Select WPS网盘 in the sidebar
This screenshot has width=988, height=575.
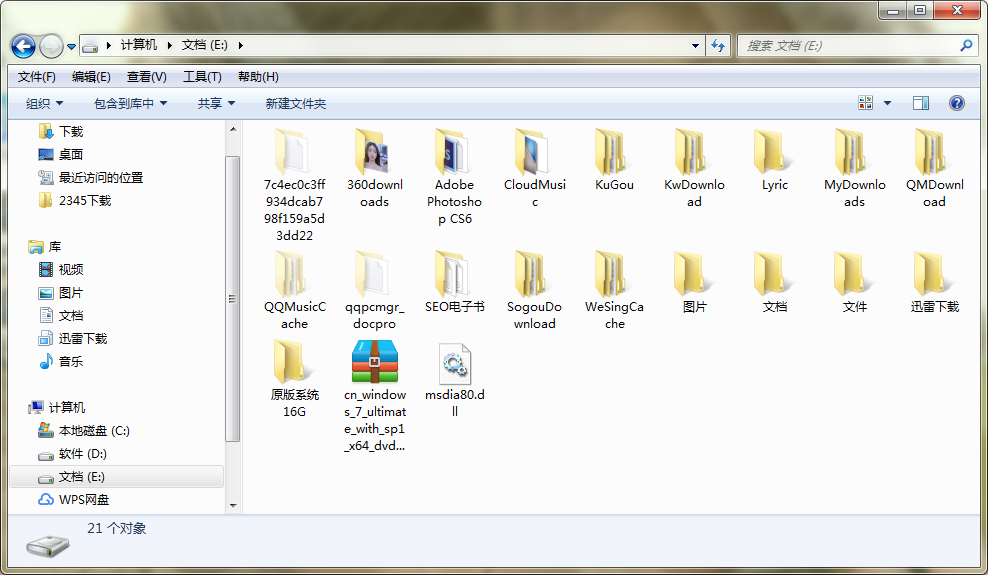click(x=83, y=500)
